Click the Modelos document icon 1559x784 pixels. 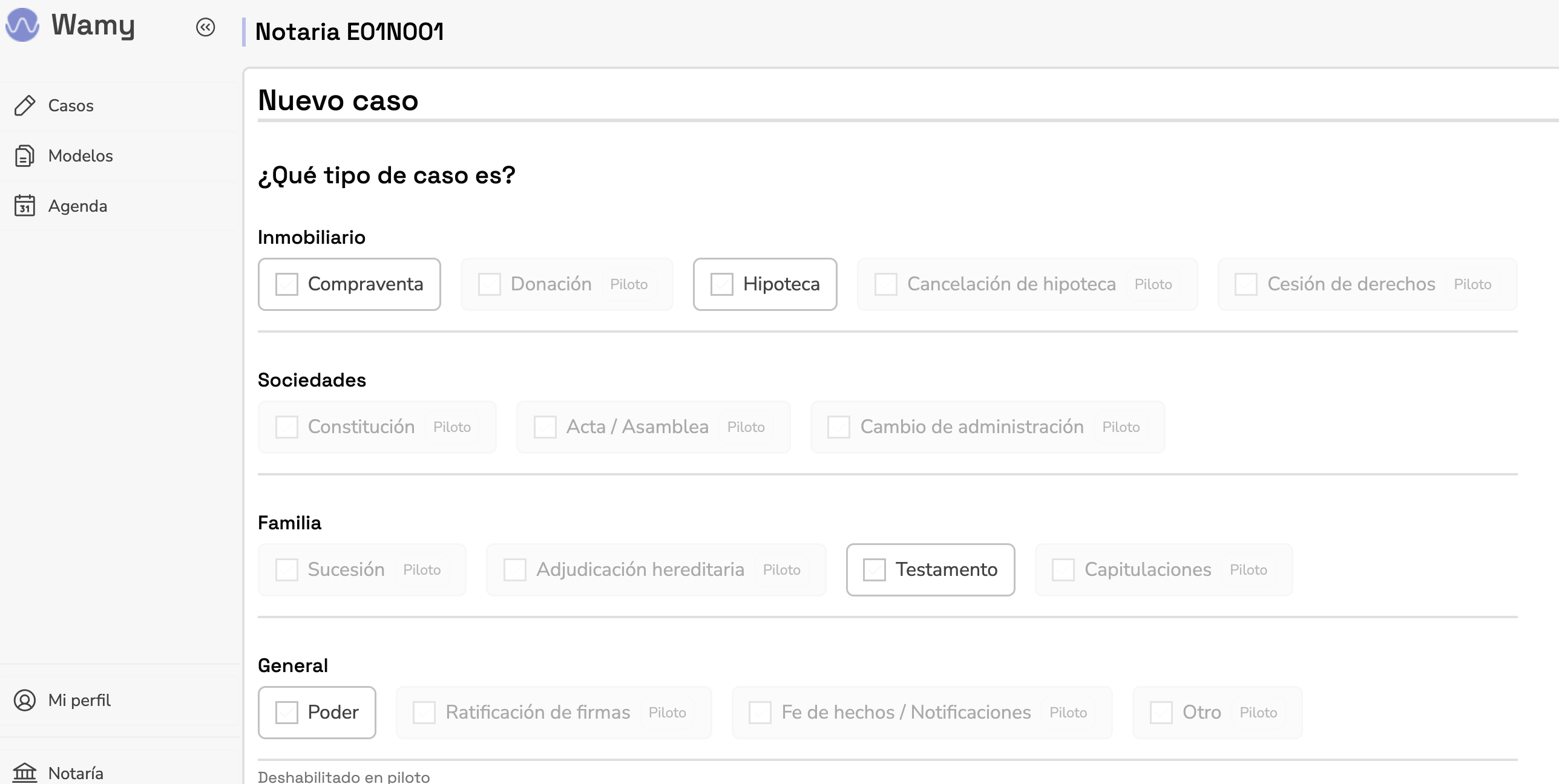tap(24, 155)
